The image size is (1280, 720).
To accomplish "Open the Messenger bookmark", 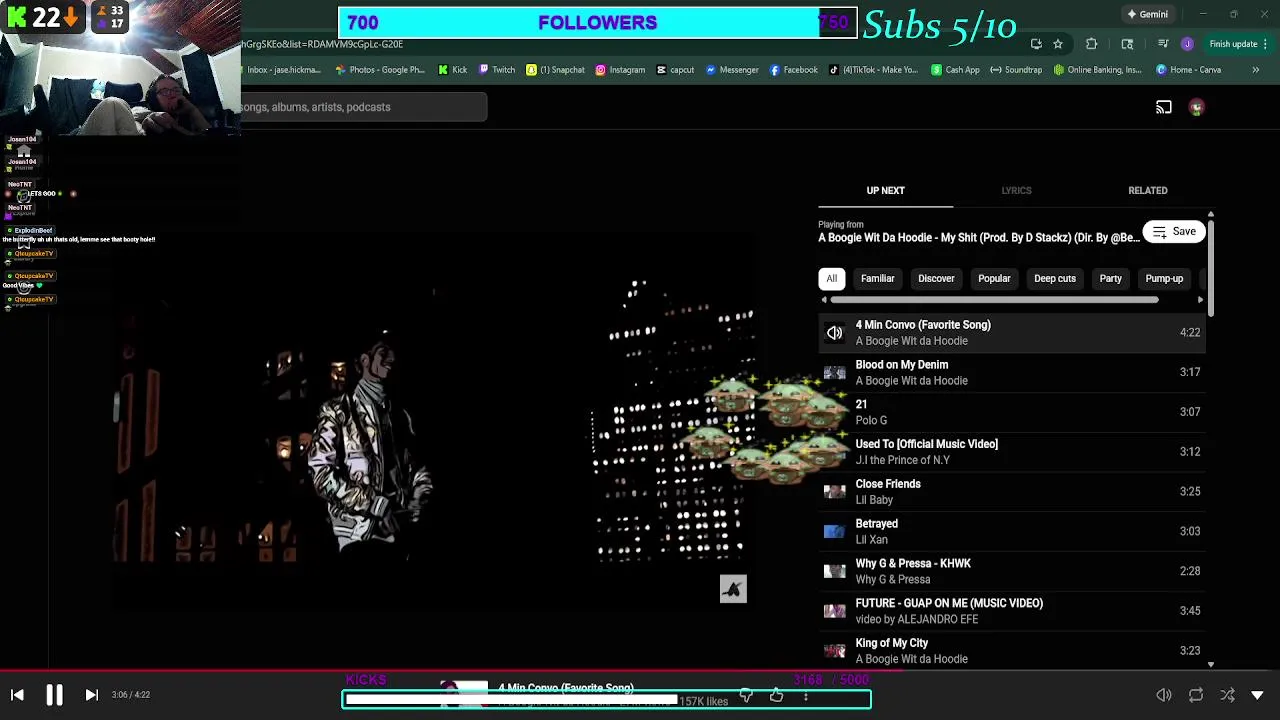I will pos(732,70).
